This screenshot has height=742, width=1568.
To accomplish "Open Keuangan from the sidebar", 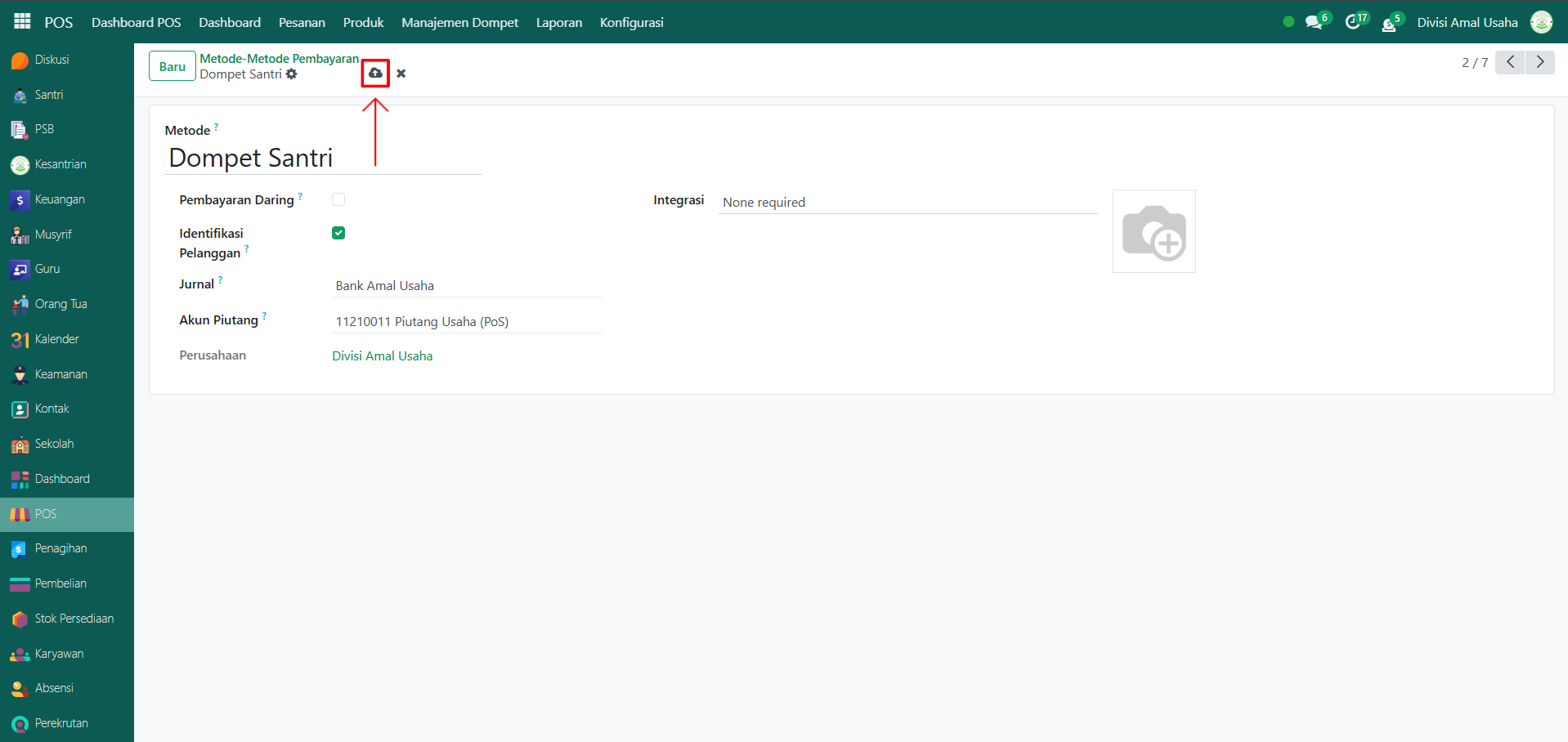I will (x=60, y=199).
